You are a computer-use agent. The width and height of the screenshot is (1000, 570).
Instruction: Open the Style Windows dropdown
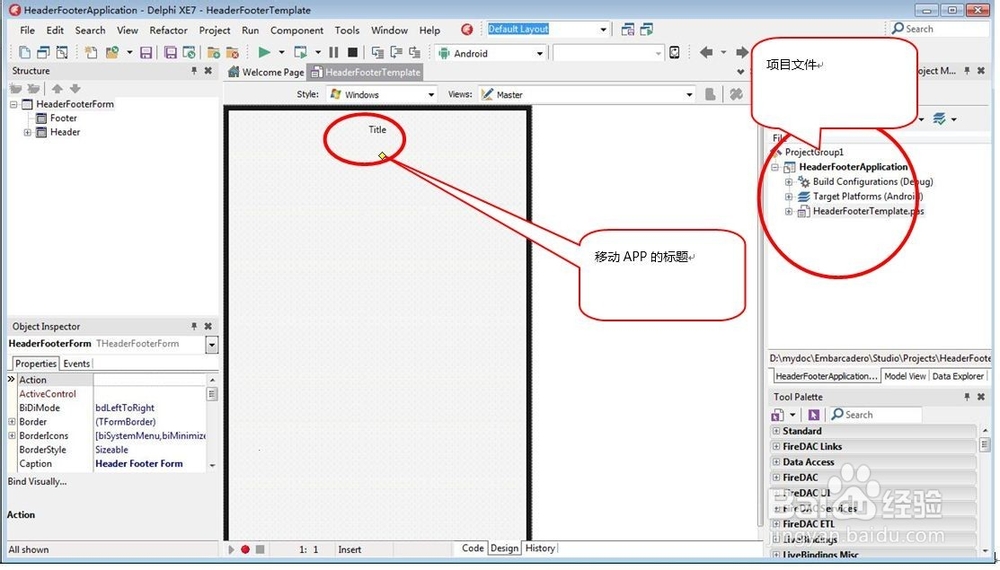click(x=431, y=94)
